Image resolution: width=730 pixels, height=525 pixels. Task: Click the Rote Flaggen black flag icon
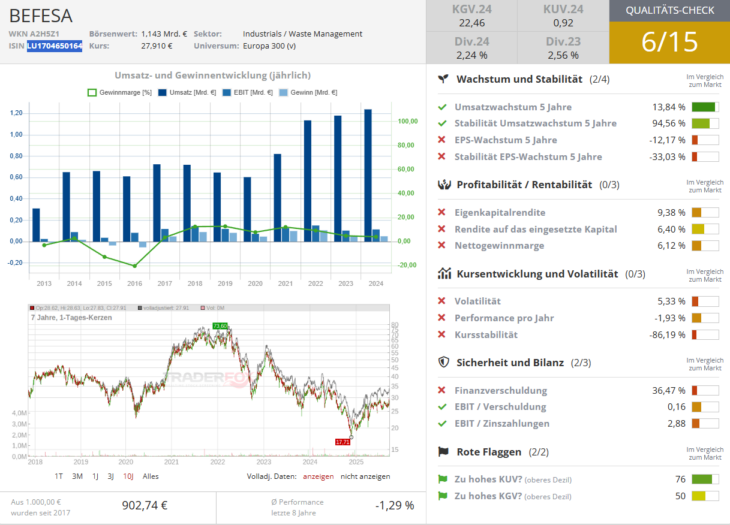(443, 451)
